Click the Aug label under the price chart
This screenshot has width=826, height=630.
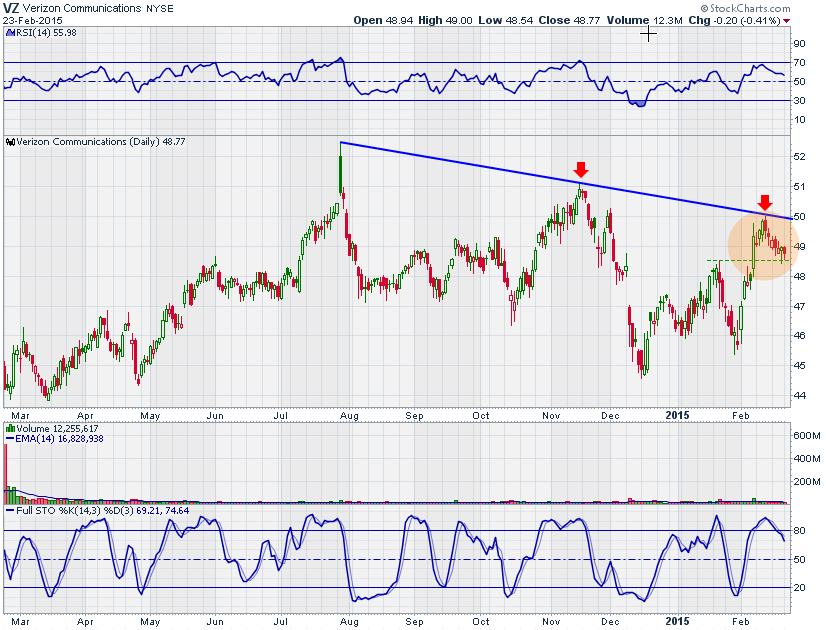click(x=349, y=416)
